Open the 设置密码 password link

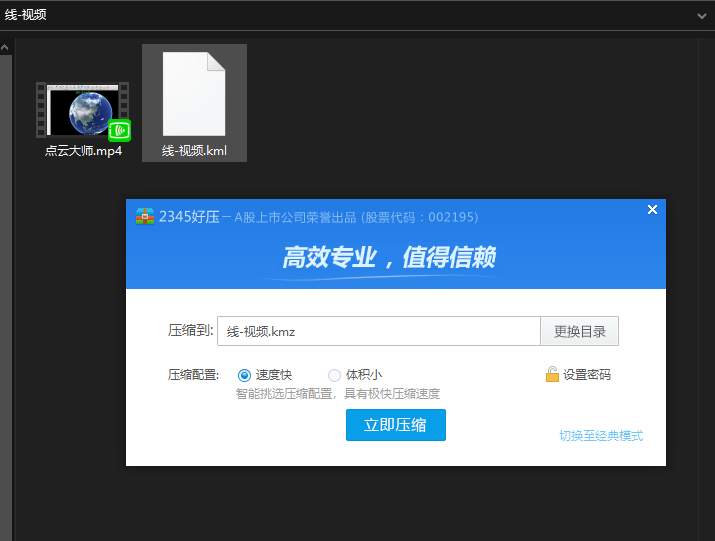point(586,375)
